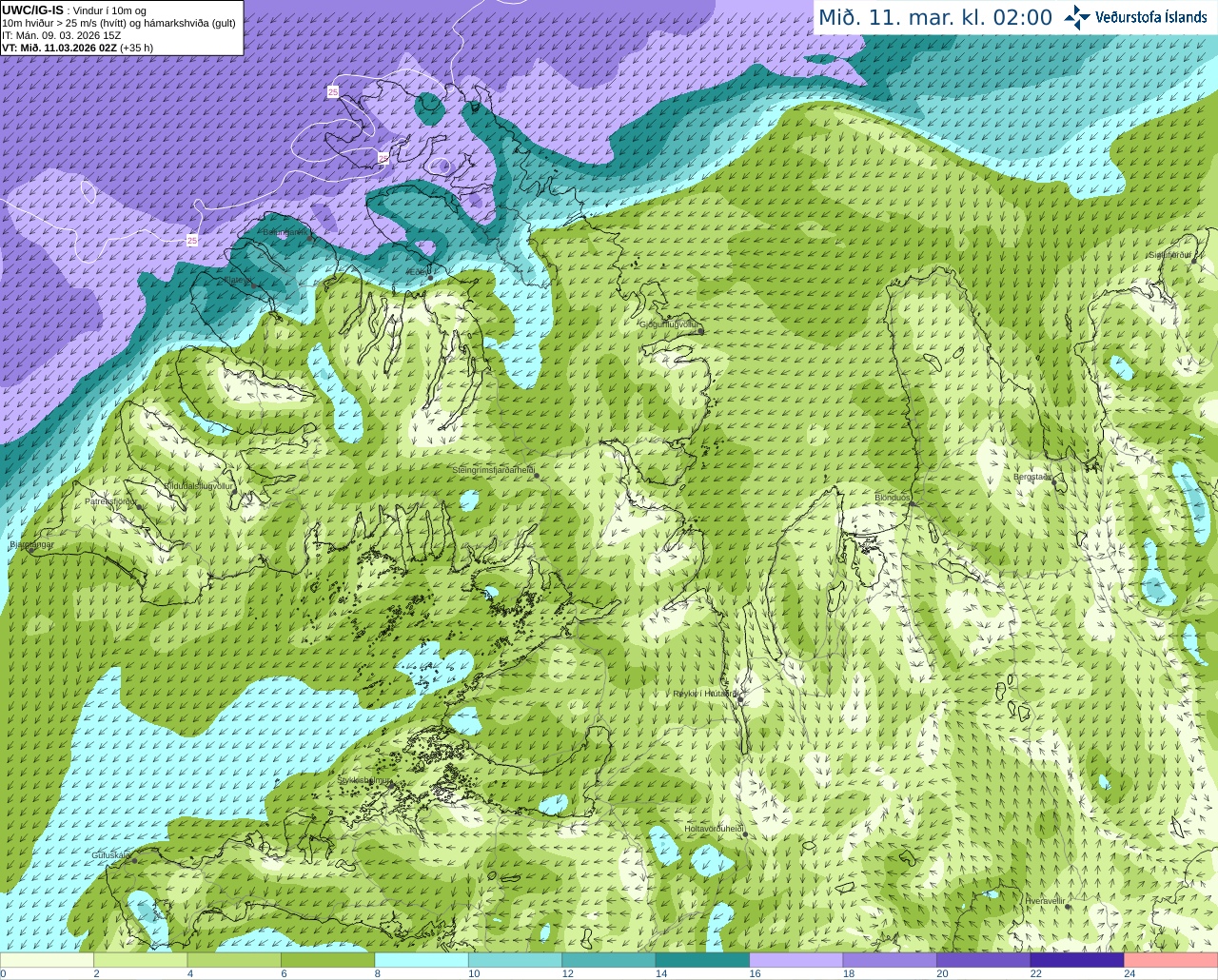Click the Gufuskálar station label

tap(110, 855)
